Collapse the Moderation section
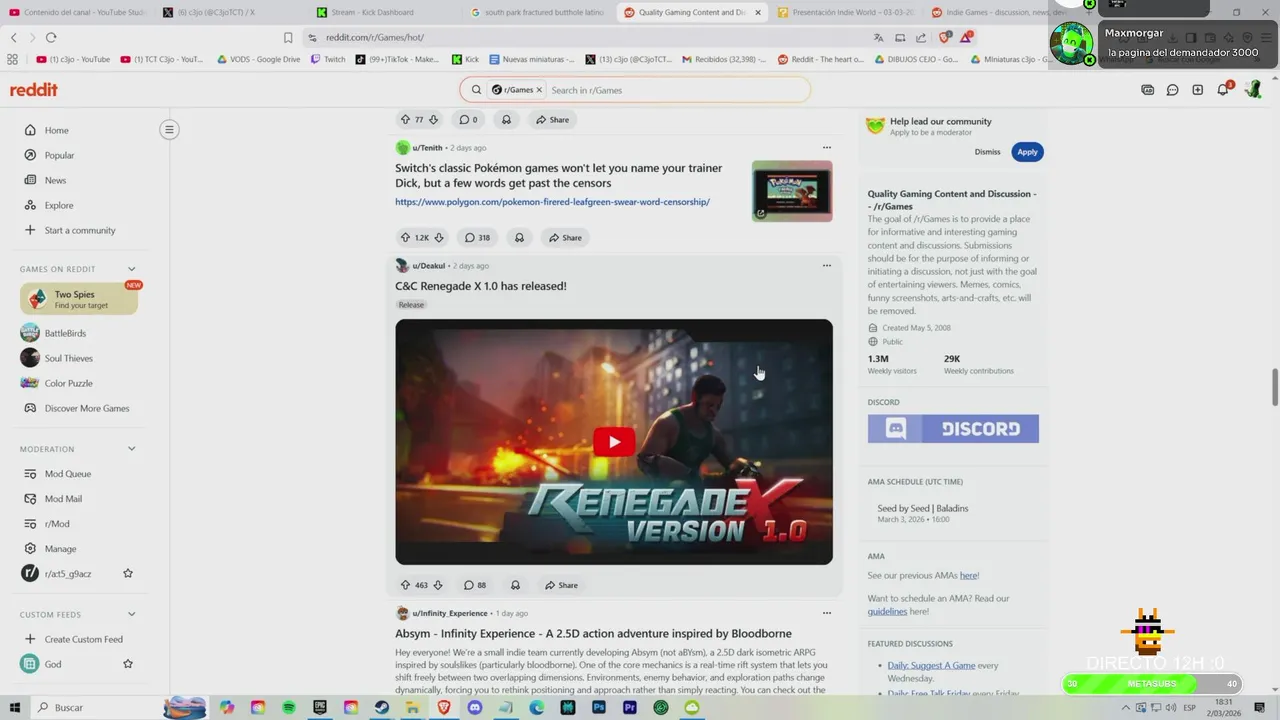 click(131, 449)
